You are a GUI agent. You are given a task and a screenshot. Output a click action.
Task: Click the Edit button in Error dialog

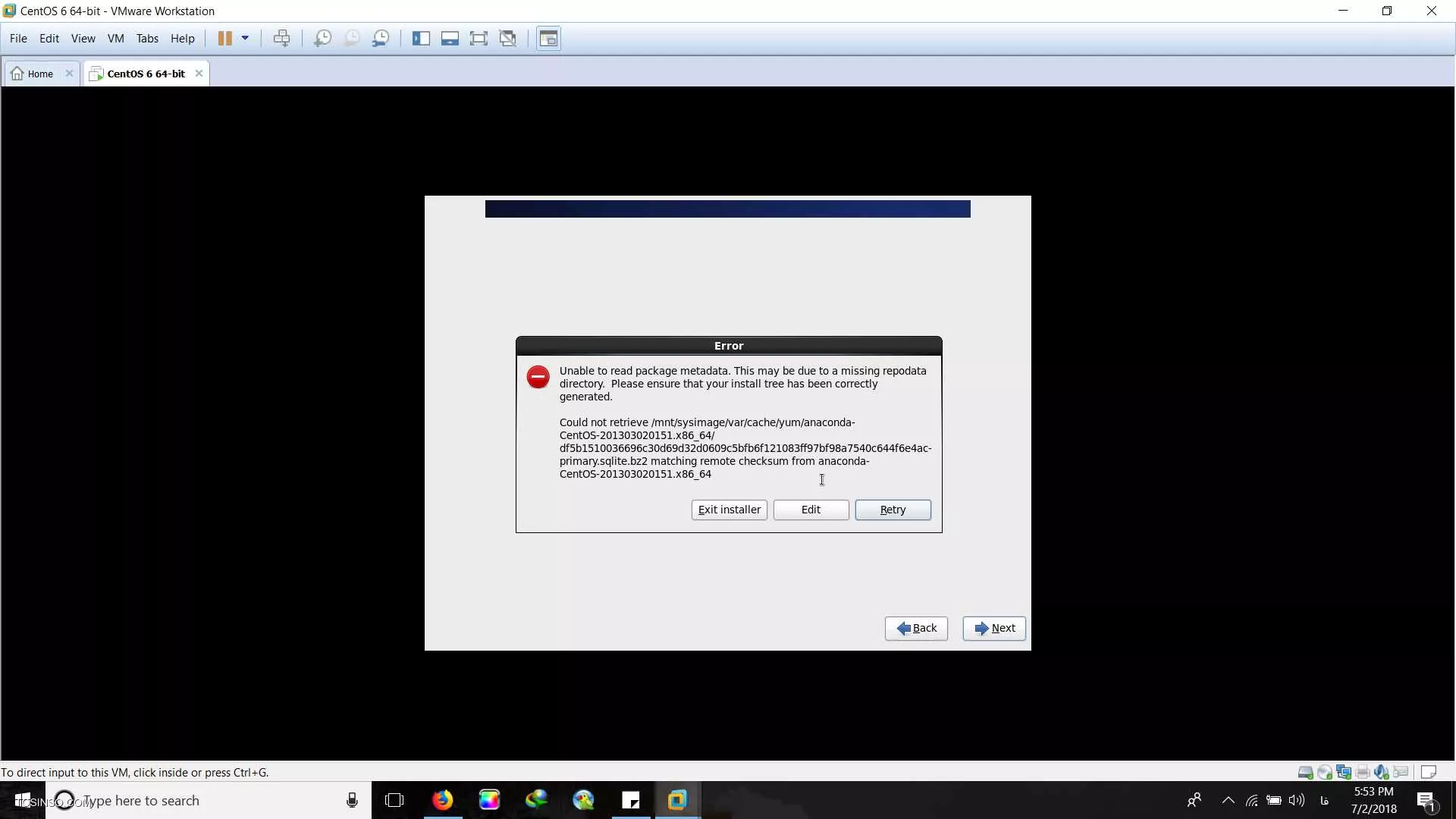point(811,510)
